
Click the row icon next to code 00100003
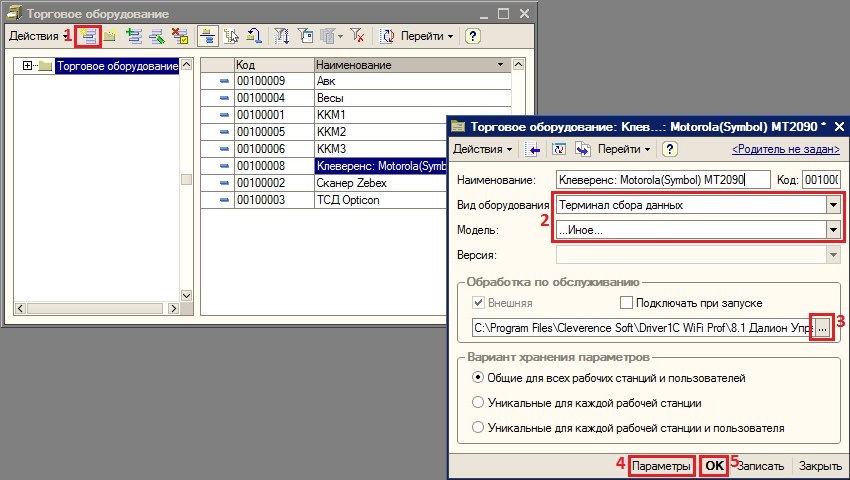(x=224, y=200)
